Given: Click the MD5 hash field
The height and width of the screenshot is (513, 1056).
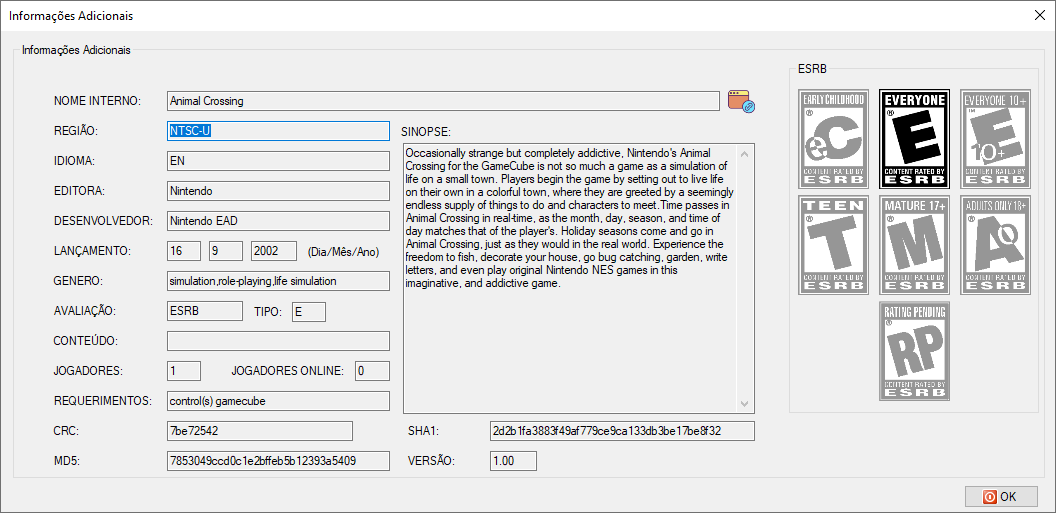Looking at the screenshot, I should pos(278,461).
